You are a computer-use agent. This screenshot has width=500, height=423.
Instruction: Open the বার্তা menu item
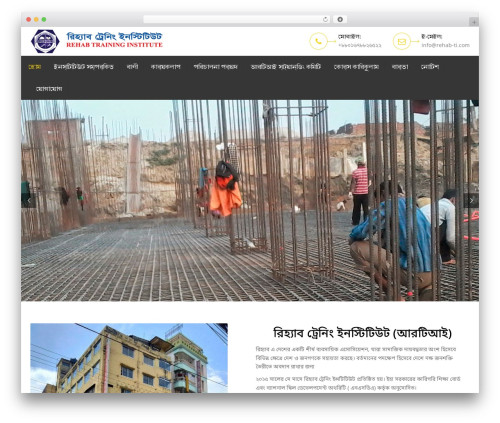tap(400, 67)
